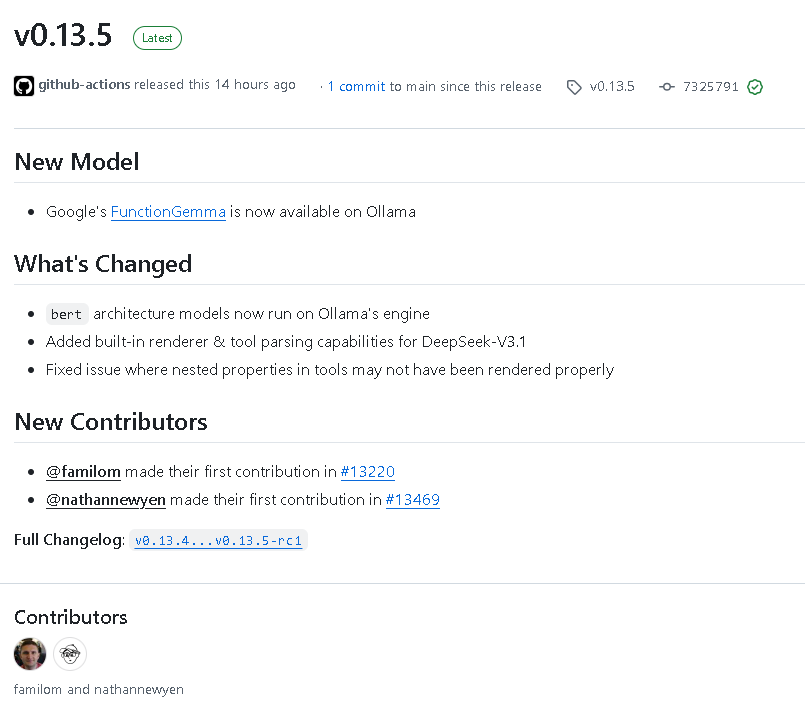
Task: Open pull request #13220
Action: click(368, 472)
